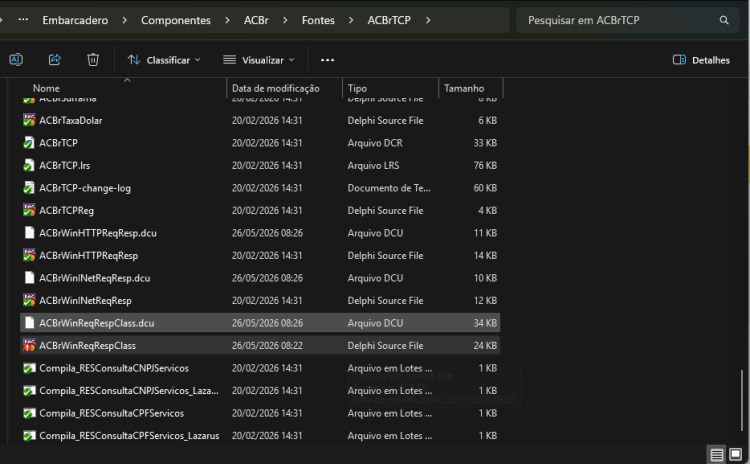750x464 pixels.
Task: Select the ACBrTCP-change-log document icon
Action: (x=29, y=188)
